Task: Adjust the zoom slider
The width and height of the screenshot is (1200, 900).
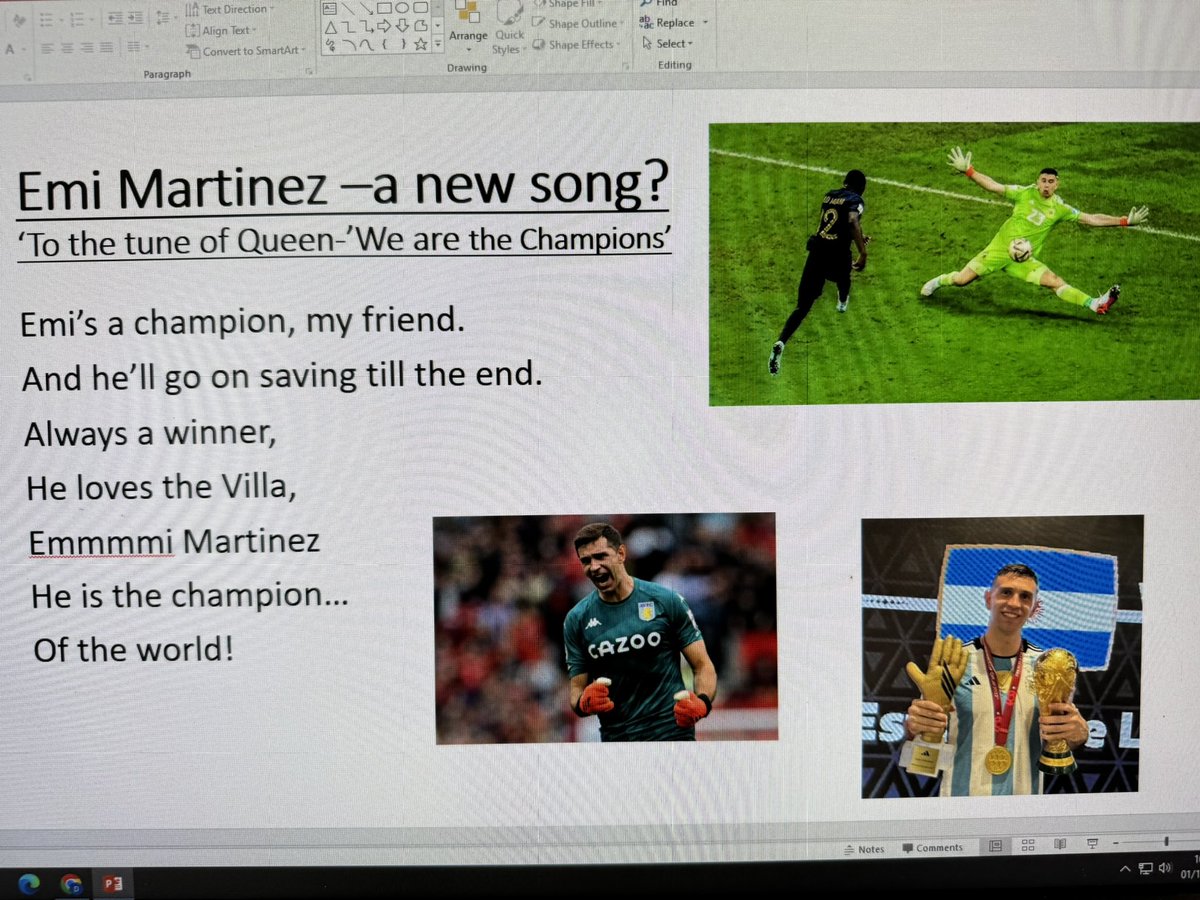Action: pyautogui.click(x=1166, y=843)
